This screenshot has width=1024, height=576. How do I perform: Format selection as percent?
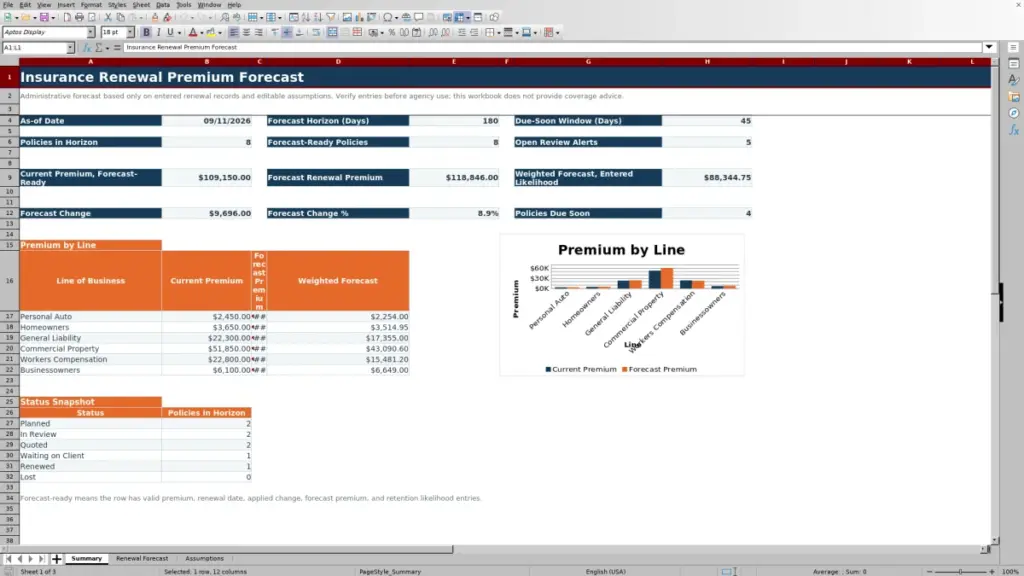point(392,33)
